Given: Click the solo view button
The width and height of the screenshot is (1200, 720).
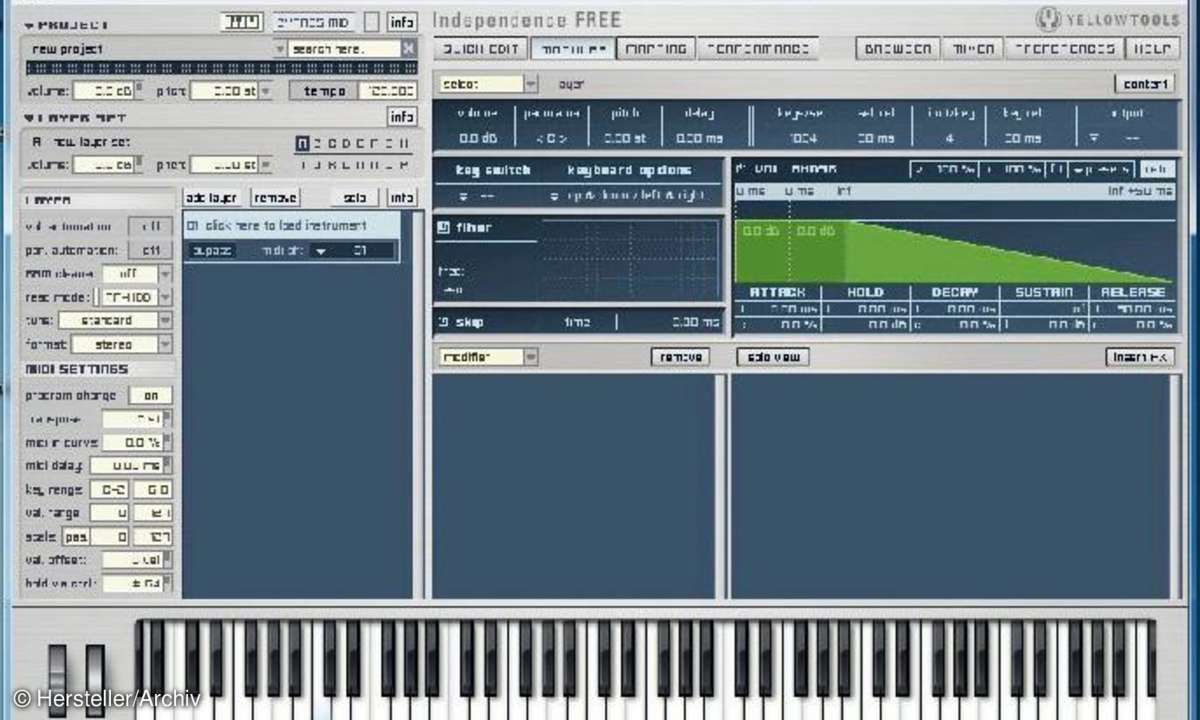Looking at the screenshot, I should [773, 357].
